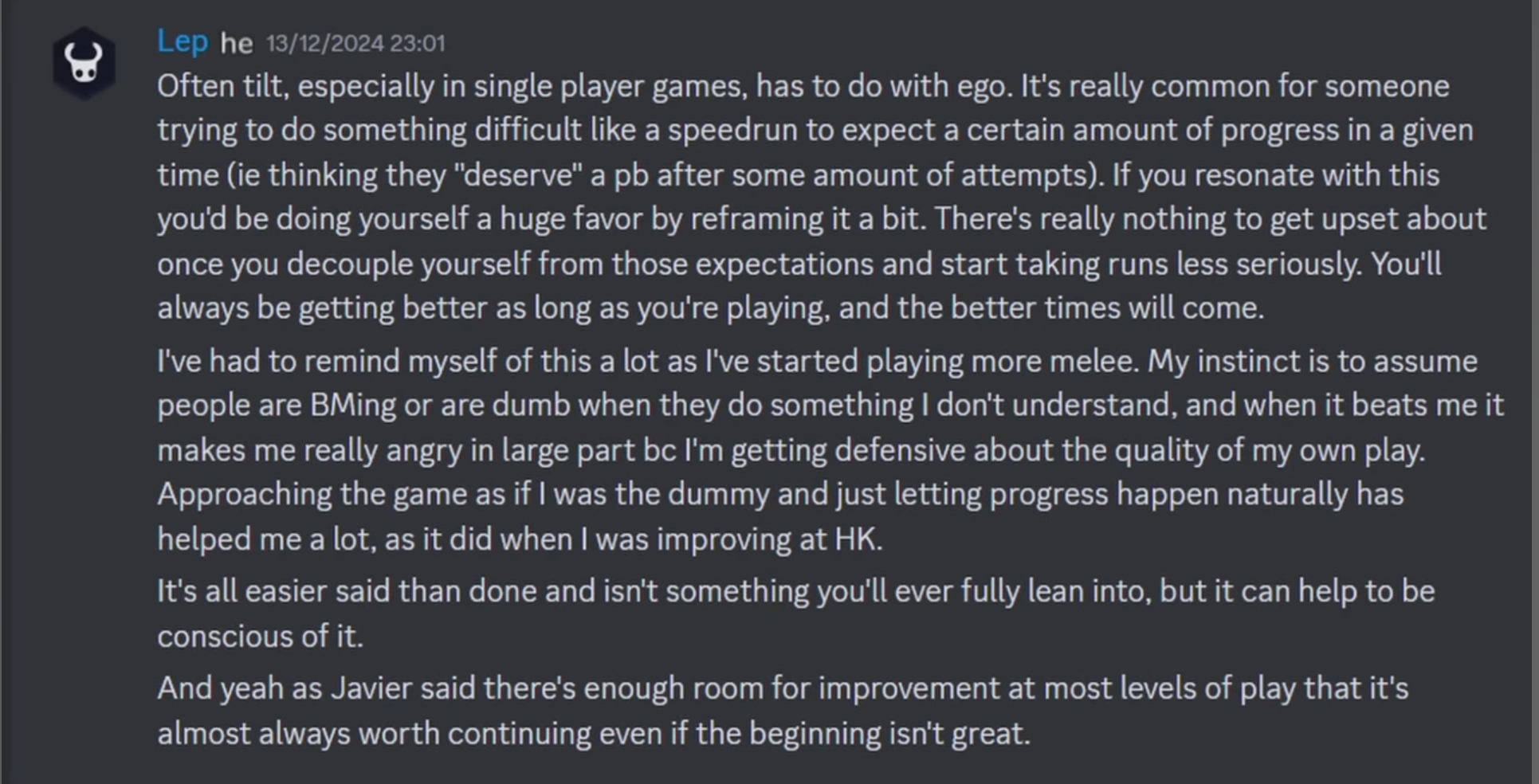The image size is (1539, 784).
Task: Click Lep's horned skull avatar
Action: [x=84, y=62]
